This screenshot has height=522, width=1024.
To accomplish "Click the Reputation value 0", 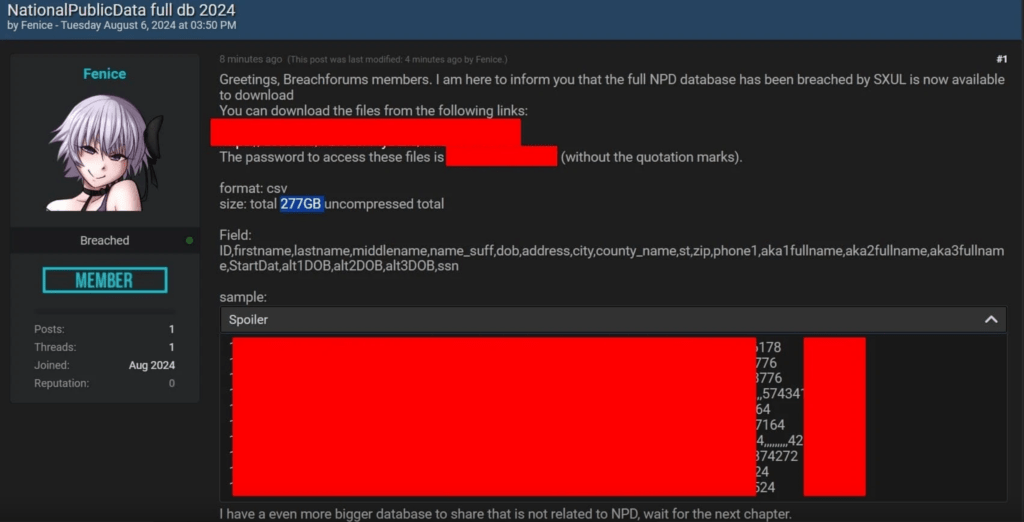I will pyautogui.click(x=172, y=383).
